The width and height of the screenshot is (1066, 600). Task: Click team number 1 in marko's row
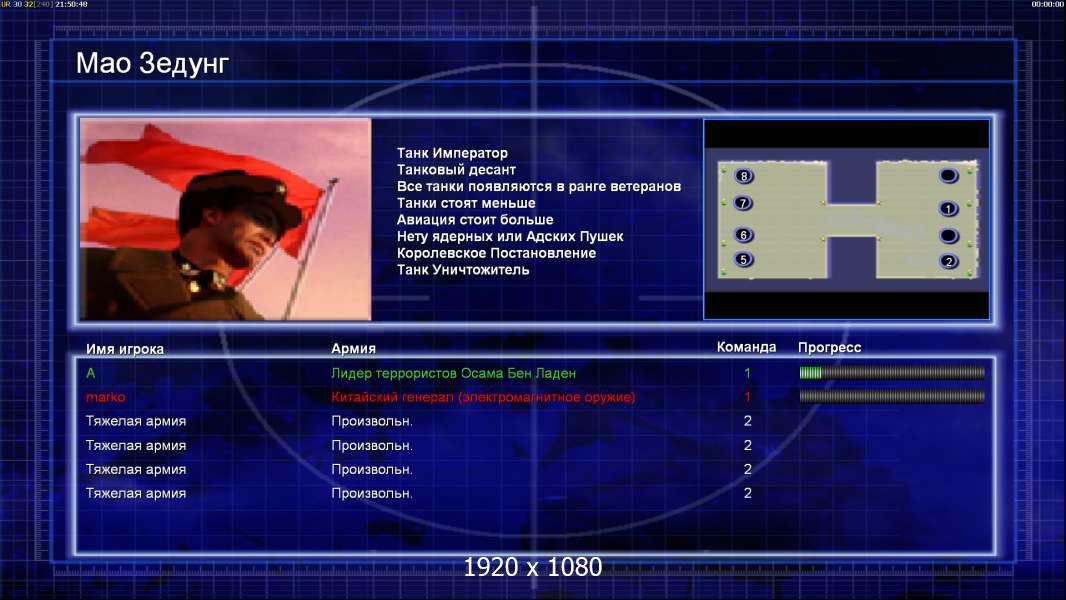click(747, 396)
